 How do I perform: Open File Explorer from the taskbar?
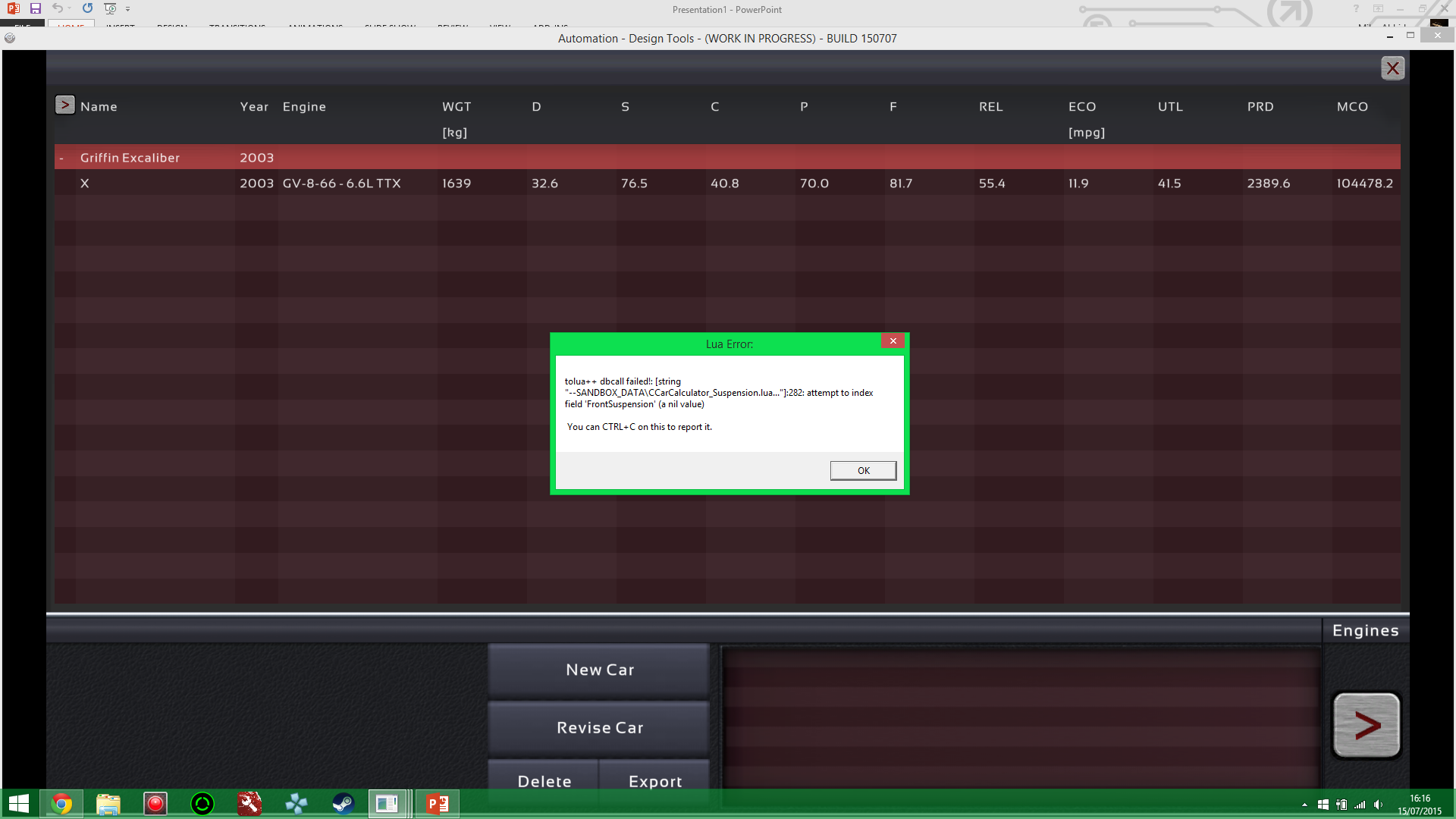(x=108, y=804)
